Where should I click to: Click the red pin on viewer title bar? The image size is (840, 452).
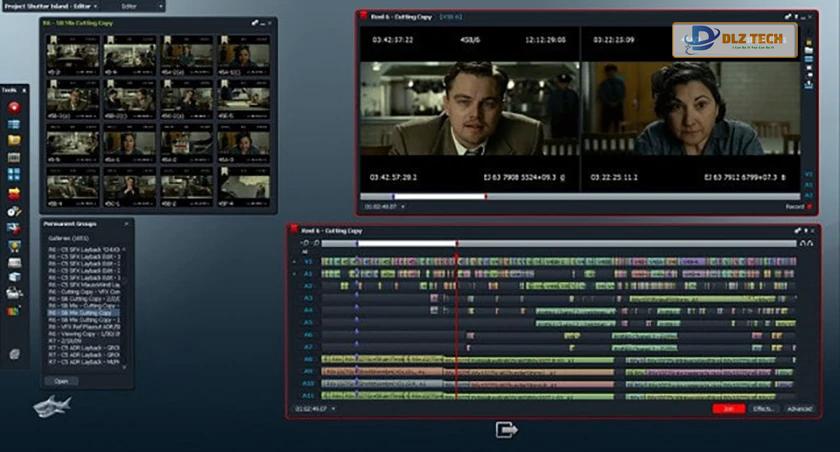[x=364, y=15]
